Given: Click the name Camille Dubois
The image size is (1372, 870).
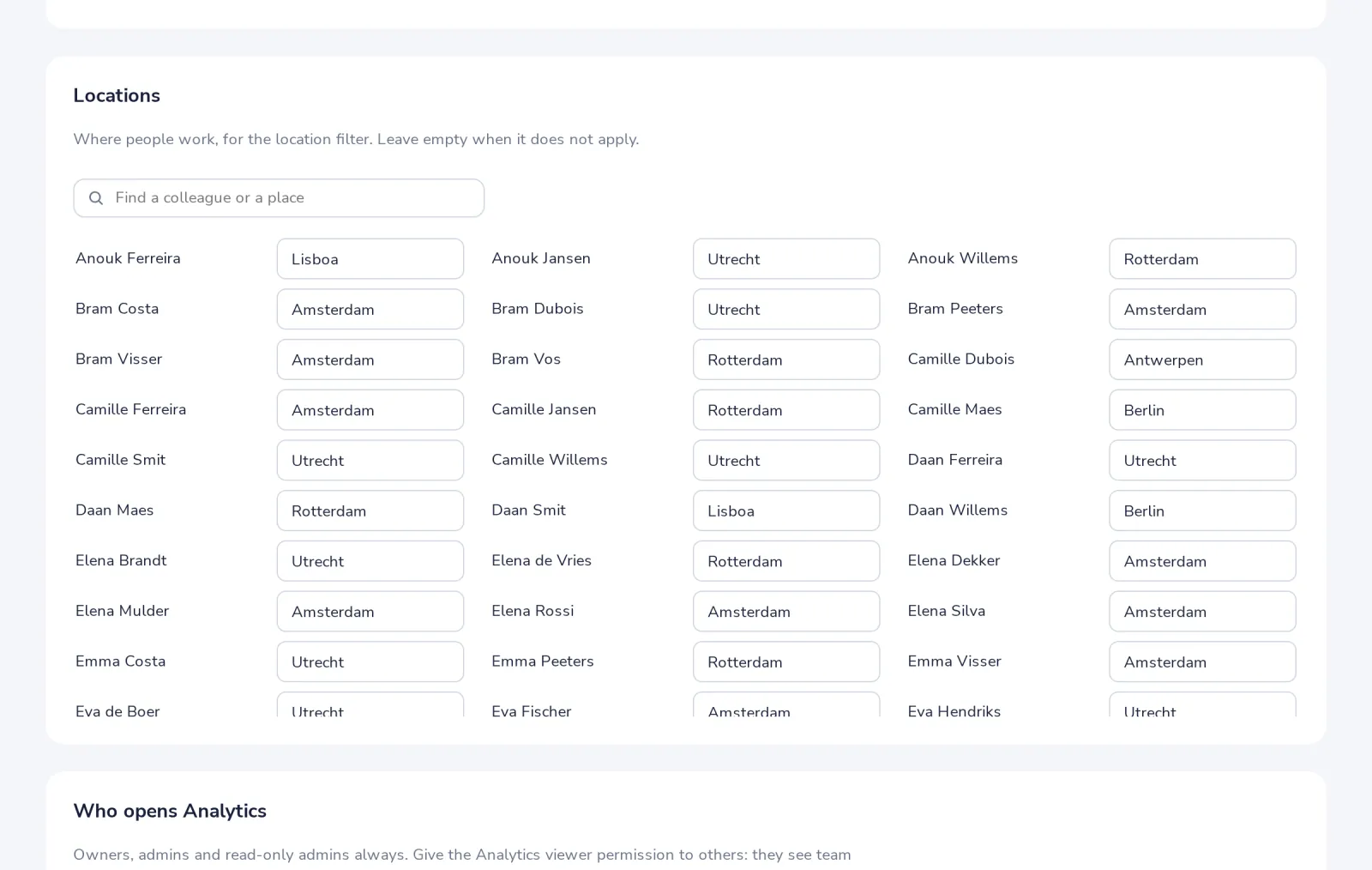Looking at the screenshot, I should (960, 359).
